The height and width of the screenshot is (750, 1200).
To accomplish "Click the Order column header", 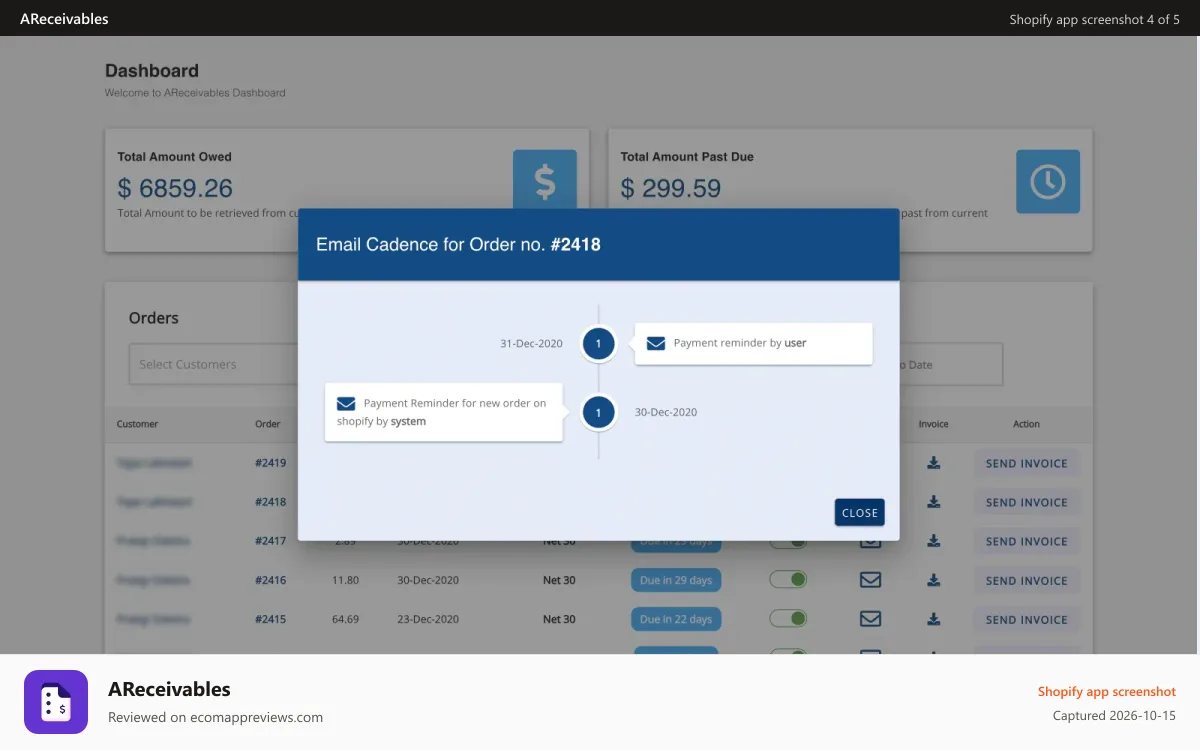I will pos(267,424).
